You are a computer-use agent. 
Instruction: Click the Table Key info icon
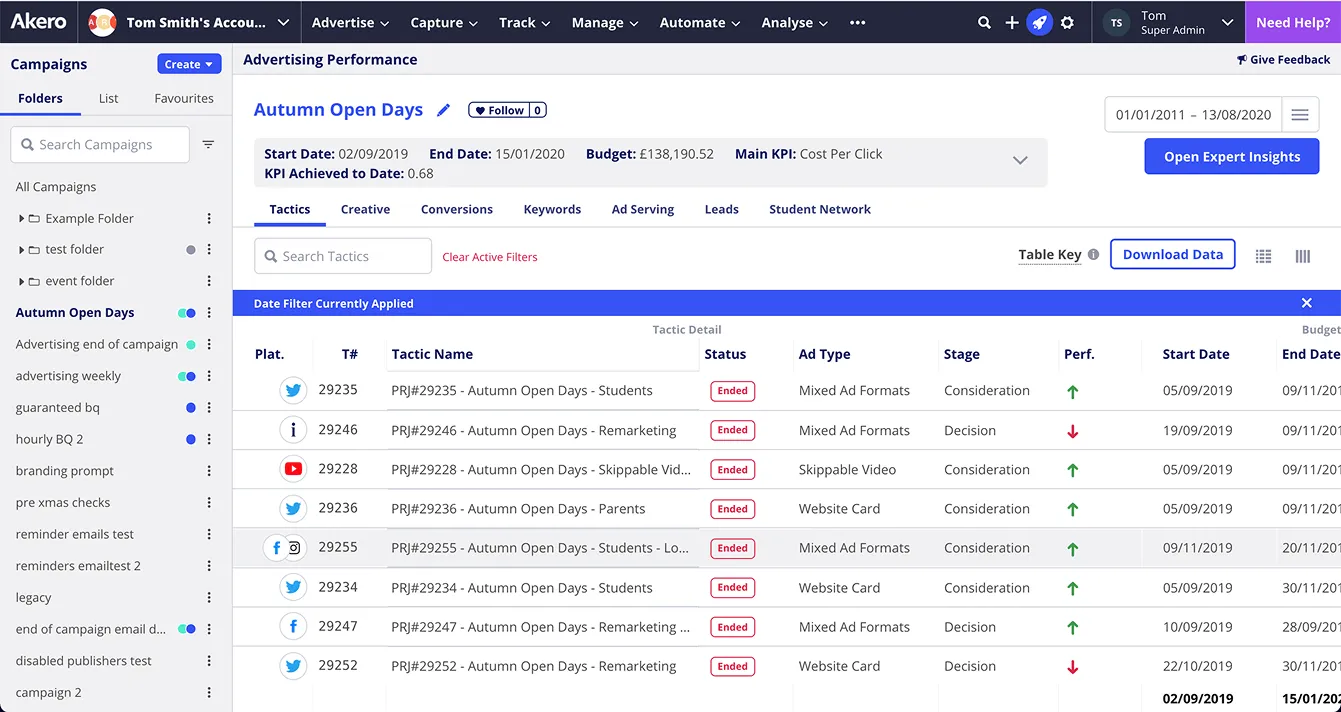point(1093,255)
